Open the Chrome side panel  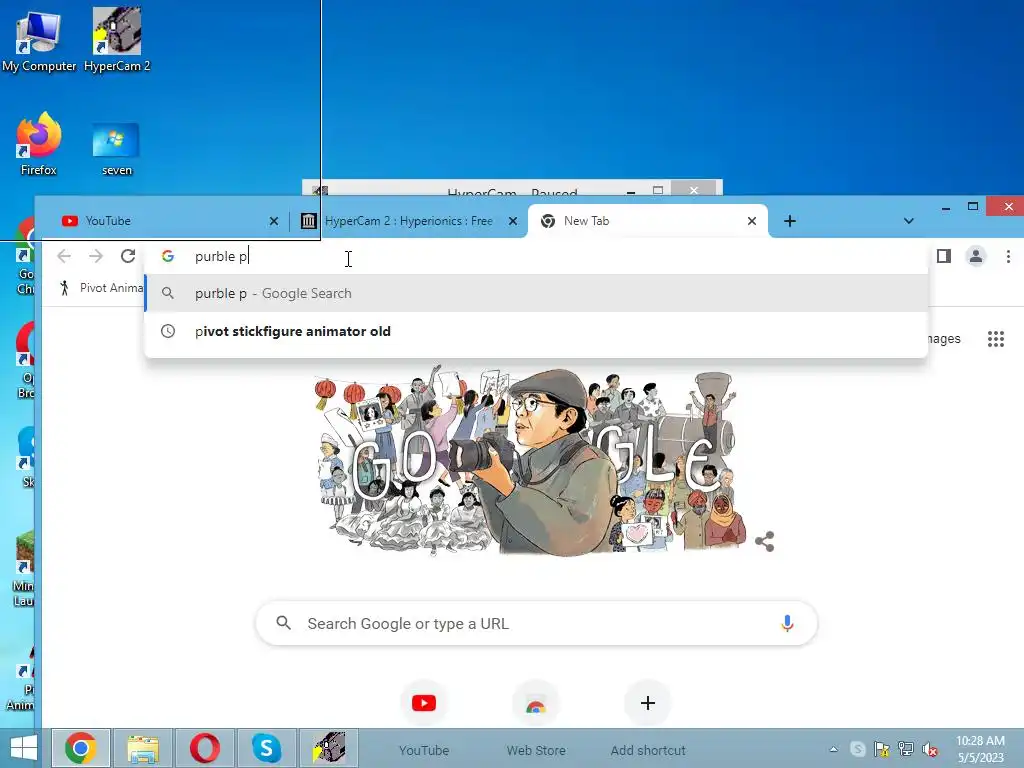[944, 256]
